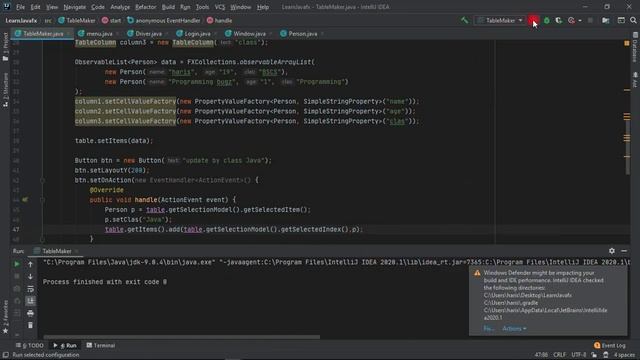Click CRLF line separator in status bar
Screen dimensions: 640x360
(559, 355)
